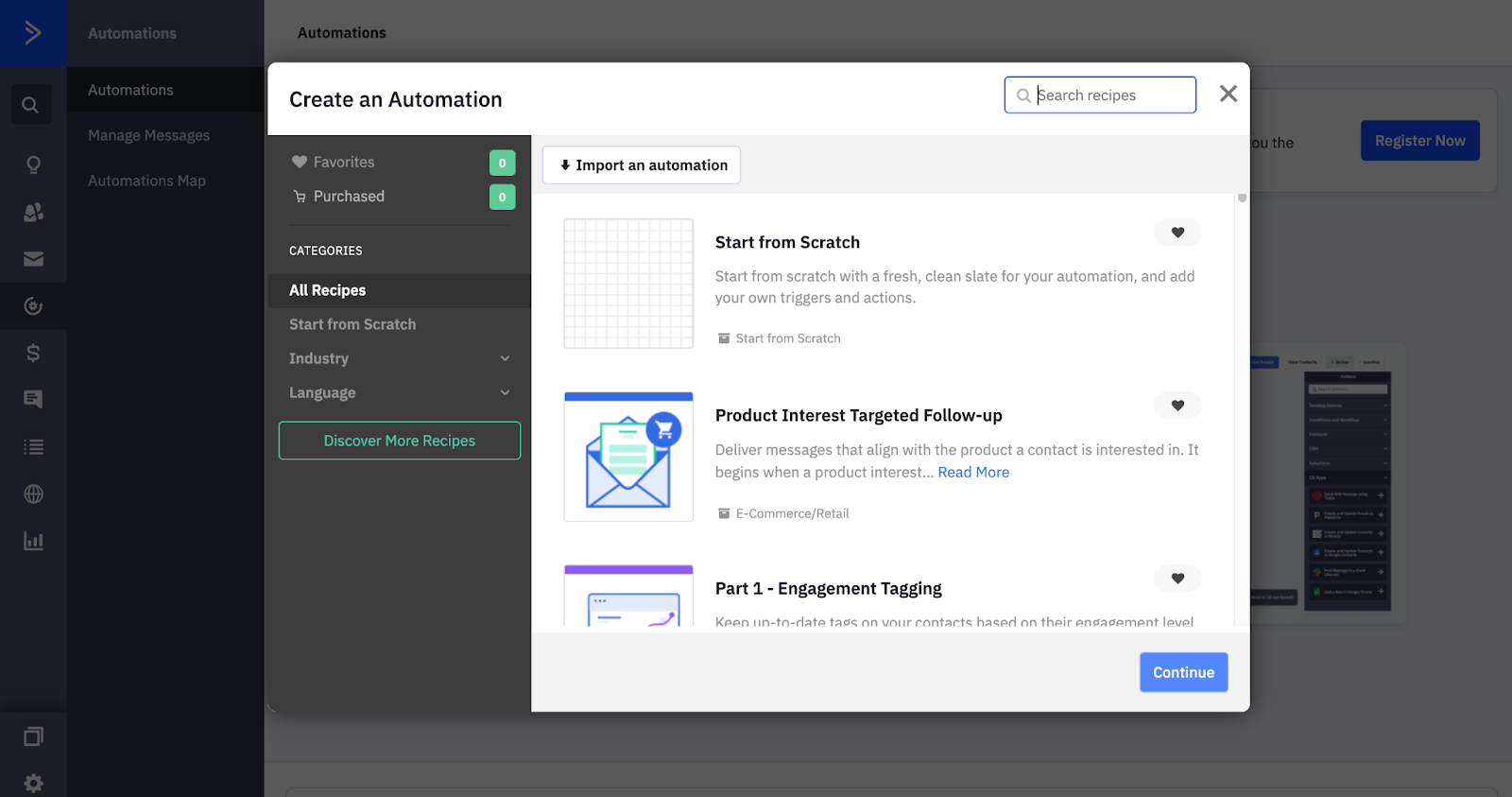Select the Start from Scratch grid thumbnail
Viewport: 1512px width, 797px height.
(628, 284)
